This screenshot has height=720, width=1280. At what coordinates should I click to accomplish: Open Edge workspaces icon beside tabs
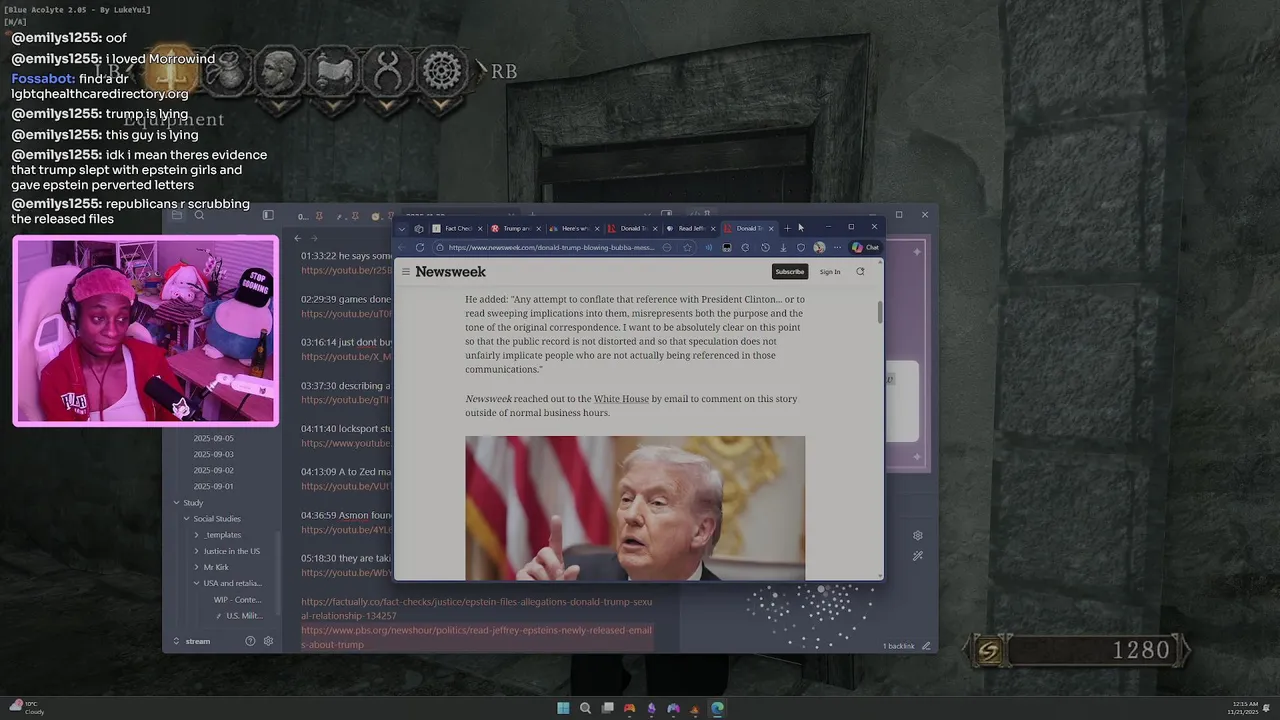pos(419,228)
